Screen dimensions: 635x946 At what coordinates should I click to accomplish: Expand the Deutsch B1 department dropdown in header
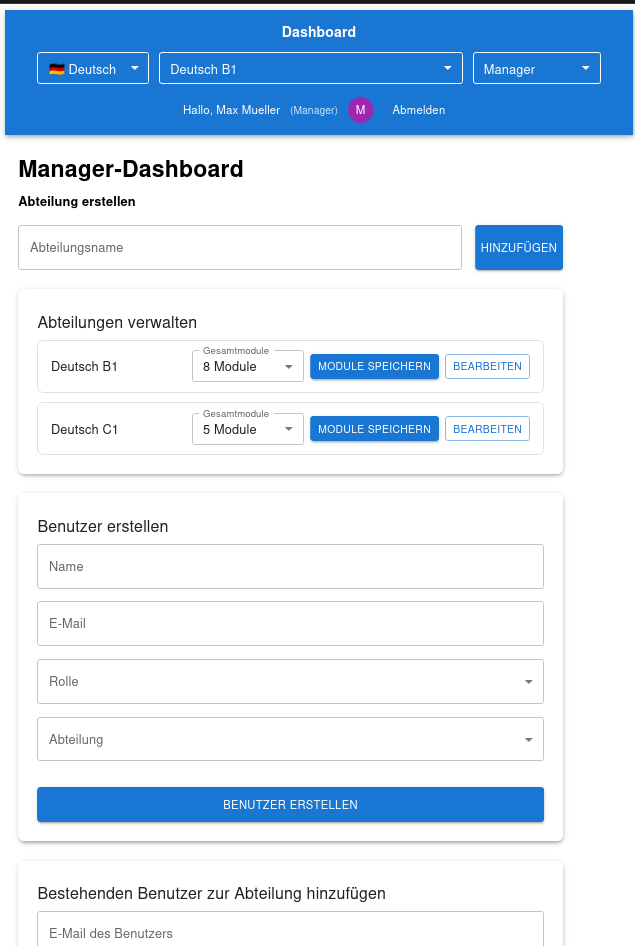point(310,69)
